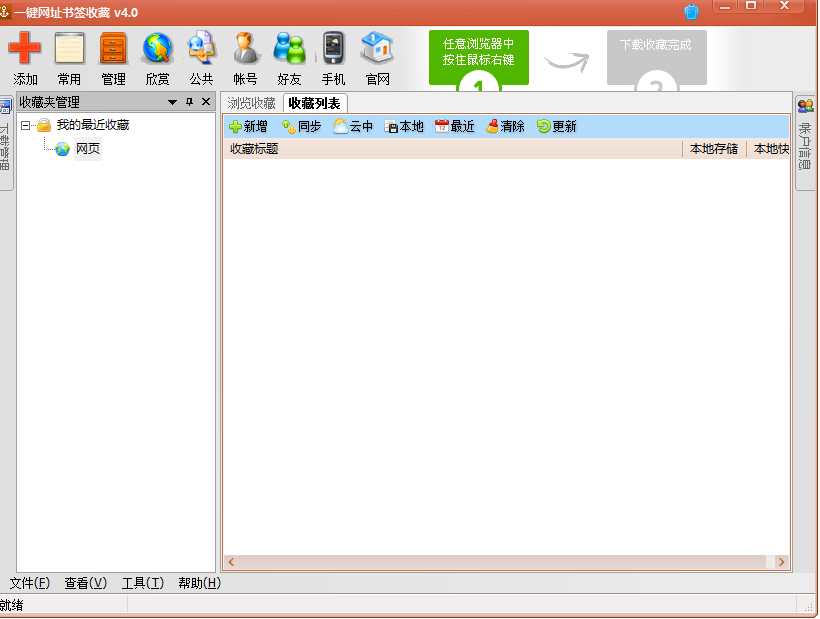The height and width of the screenshot is (619, 820).
Task: Open the 常用 notepad icon
Action: tap(69, 49)
